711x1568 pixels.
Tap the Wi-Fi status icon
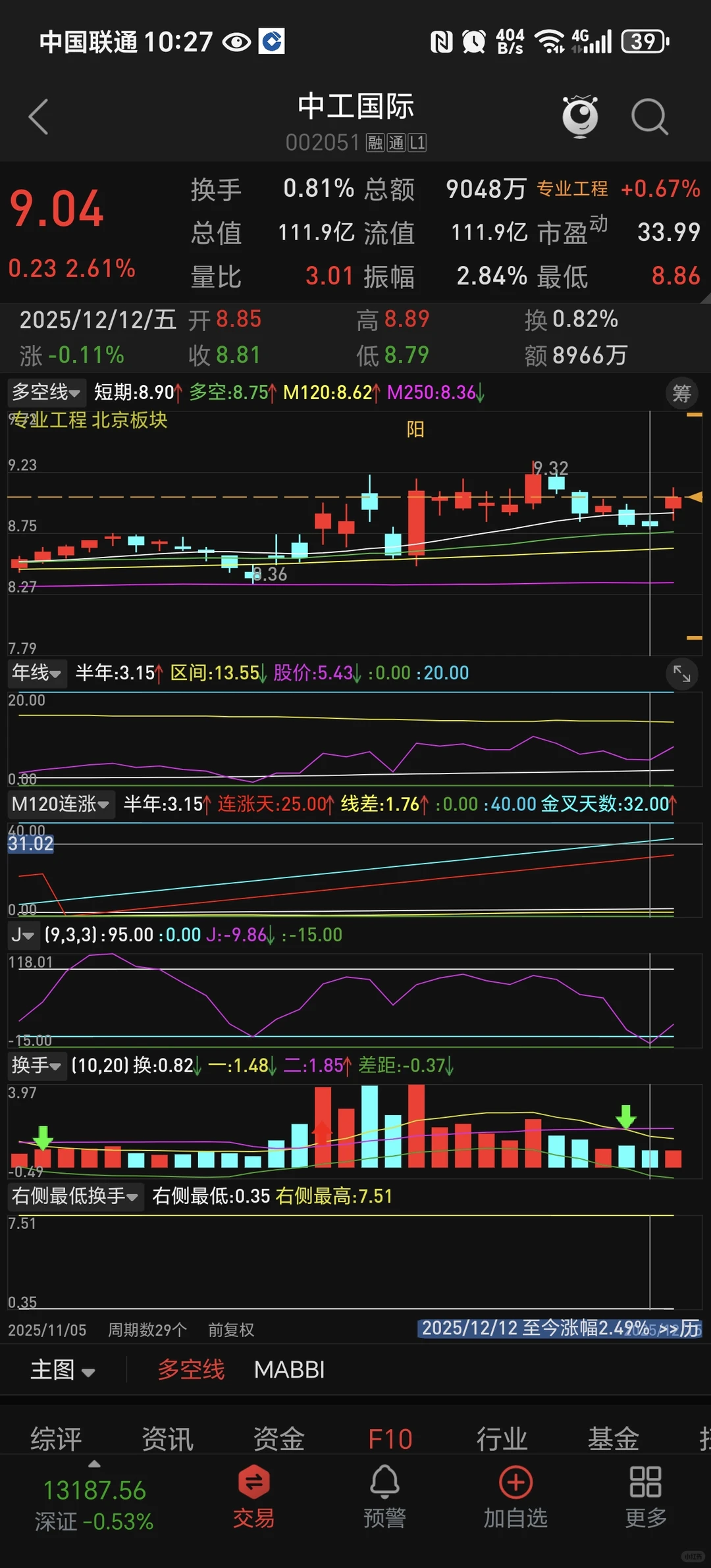(550, 42)
